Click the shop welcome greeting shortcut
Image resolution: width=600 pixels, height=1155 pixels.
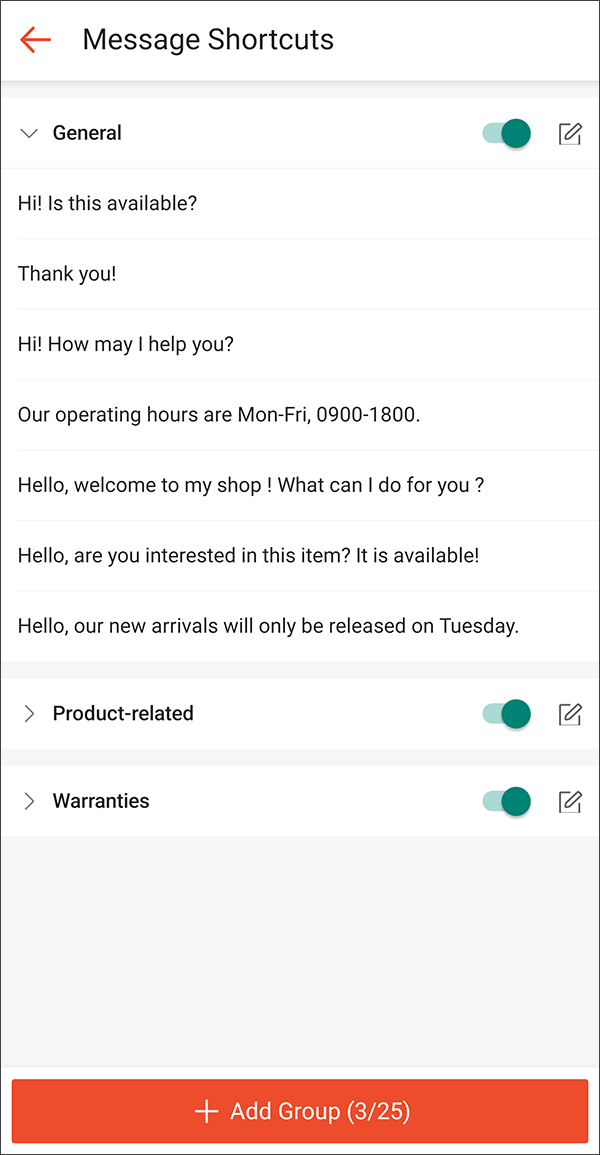pyautogui.click(x=250, y=484)
